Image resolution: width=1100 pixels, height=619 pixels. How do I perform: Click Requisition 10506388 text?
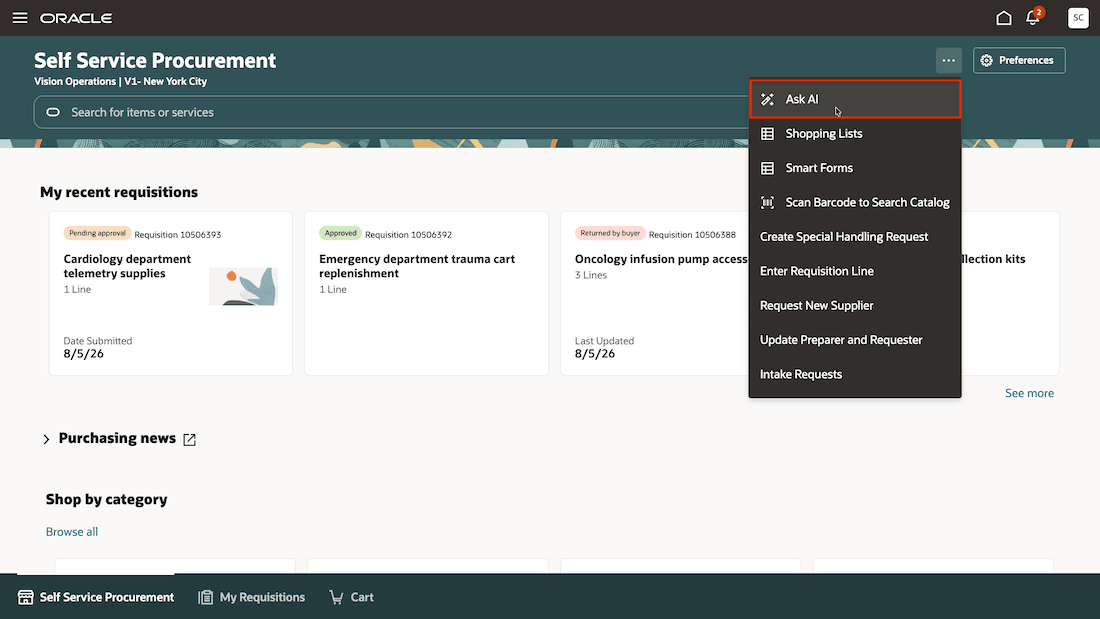pyautogui.click(x=692, y=234)
